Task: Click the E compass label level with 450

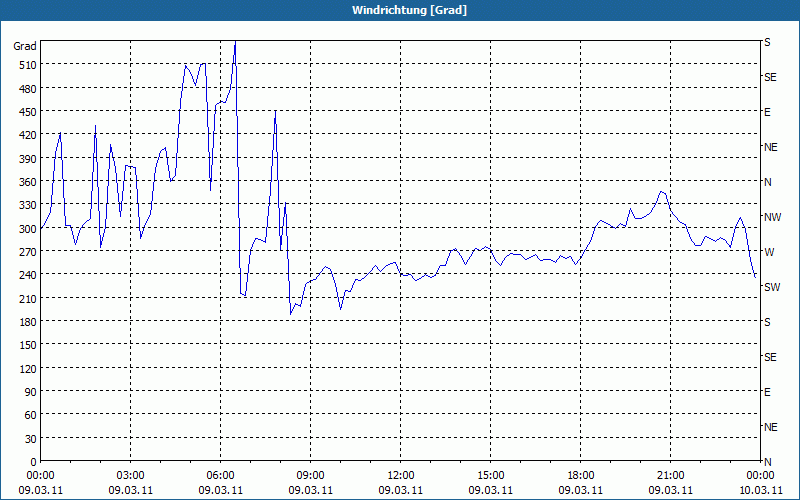Action: click(767, 112)
